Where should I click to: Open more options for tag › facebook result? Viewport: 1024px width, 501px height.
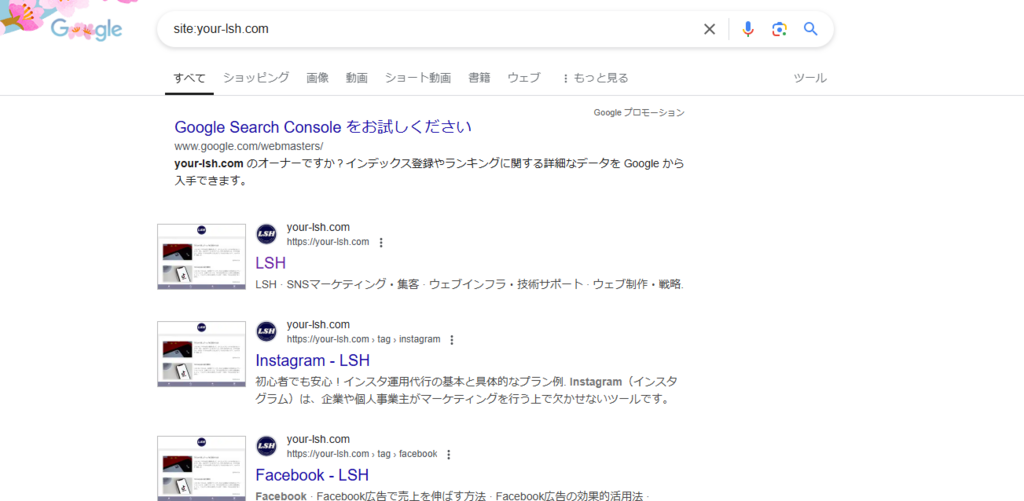tap(449, 454)
